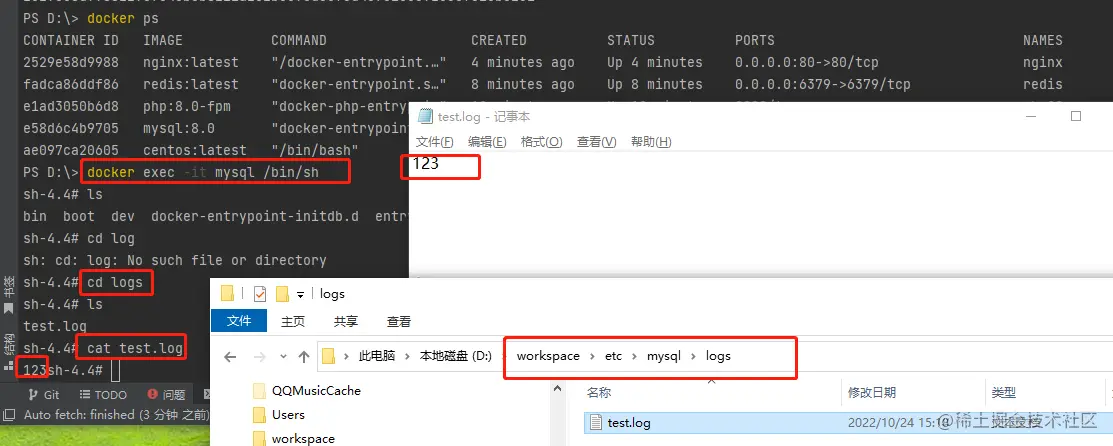Open the 格式(O) menu in Notepad
The height and width of the screenshot is (446, 1113).
[x=541, y=142]
